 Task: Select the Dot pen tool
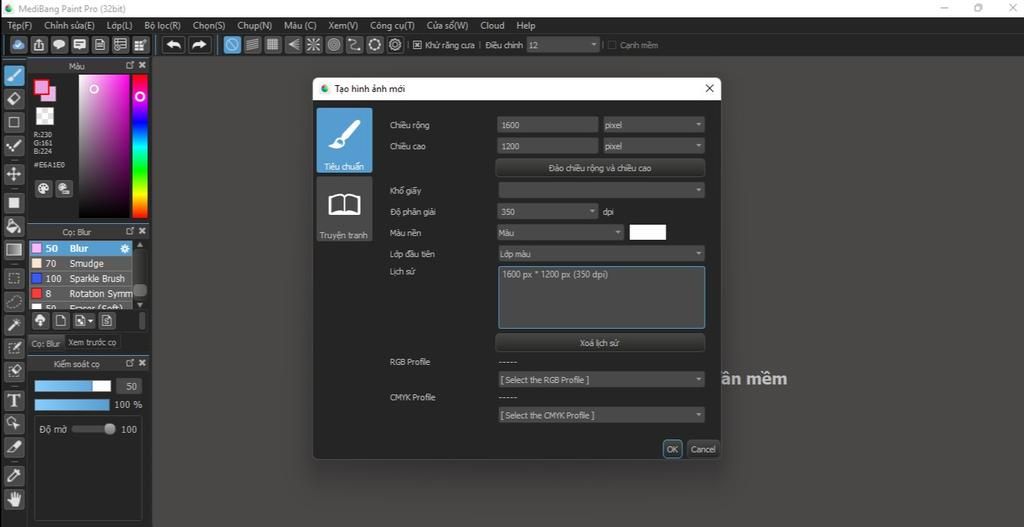(14, 146)
